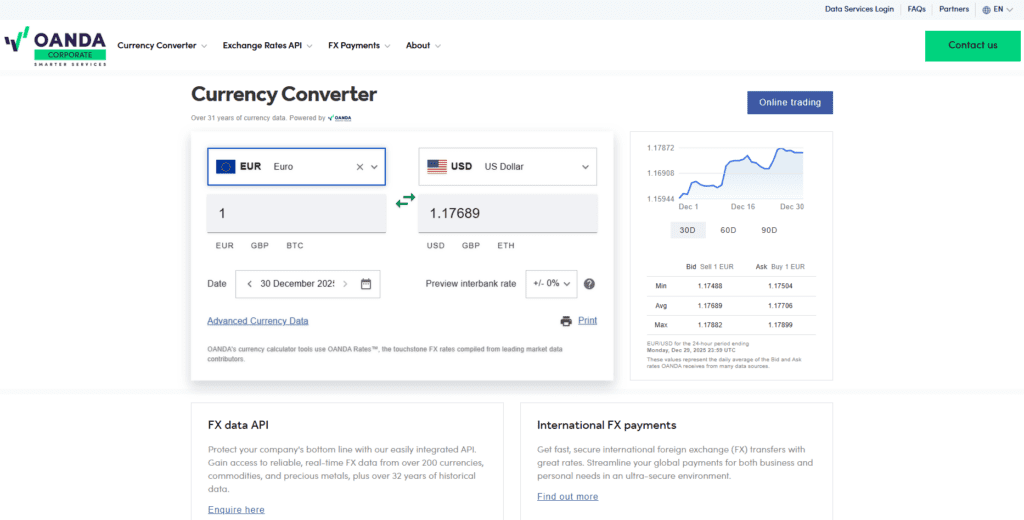This screenshot has width=1024, height=520.
Task: Click the help question mark icon
Action: coord(589,284)
